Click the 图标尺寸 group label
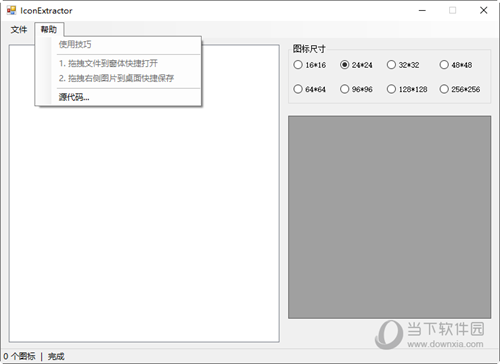Viewport: 500px width, 364px height. (309, 49)
